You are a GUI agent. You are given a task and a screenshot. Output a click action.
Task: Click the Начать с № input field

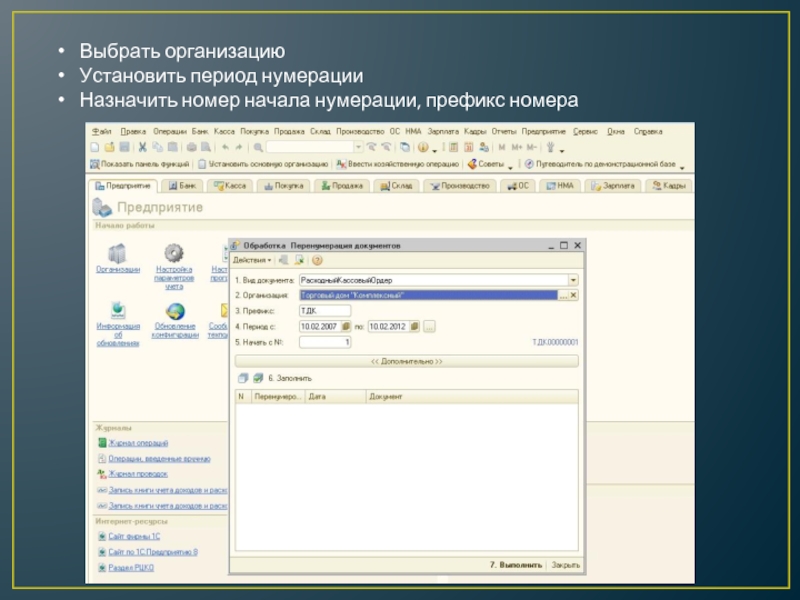(x=325, y=342)
